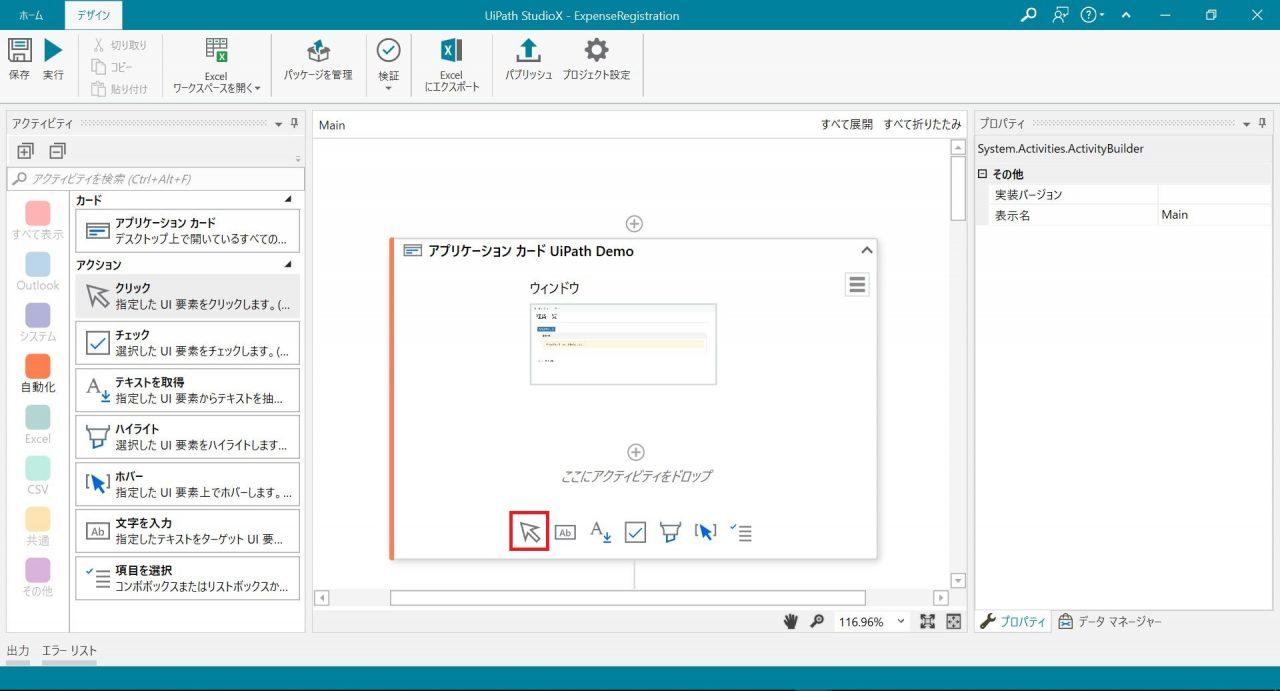Select the ホバー activity

[187, 484]
